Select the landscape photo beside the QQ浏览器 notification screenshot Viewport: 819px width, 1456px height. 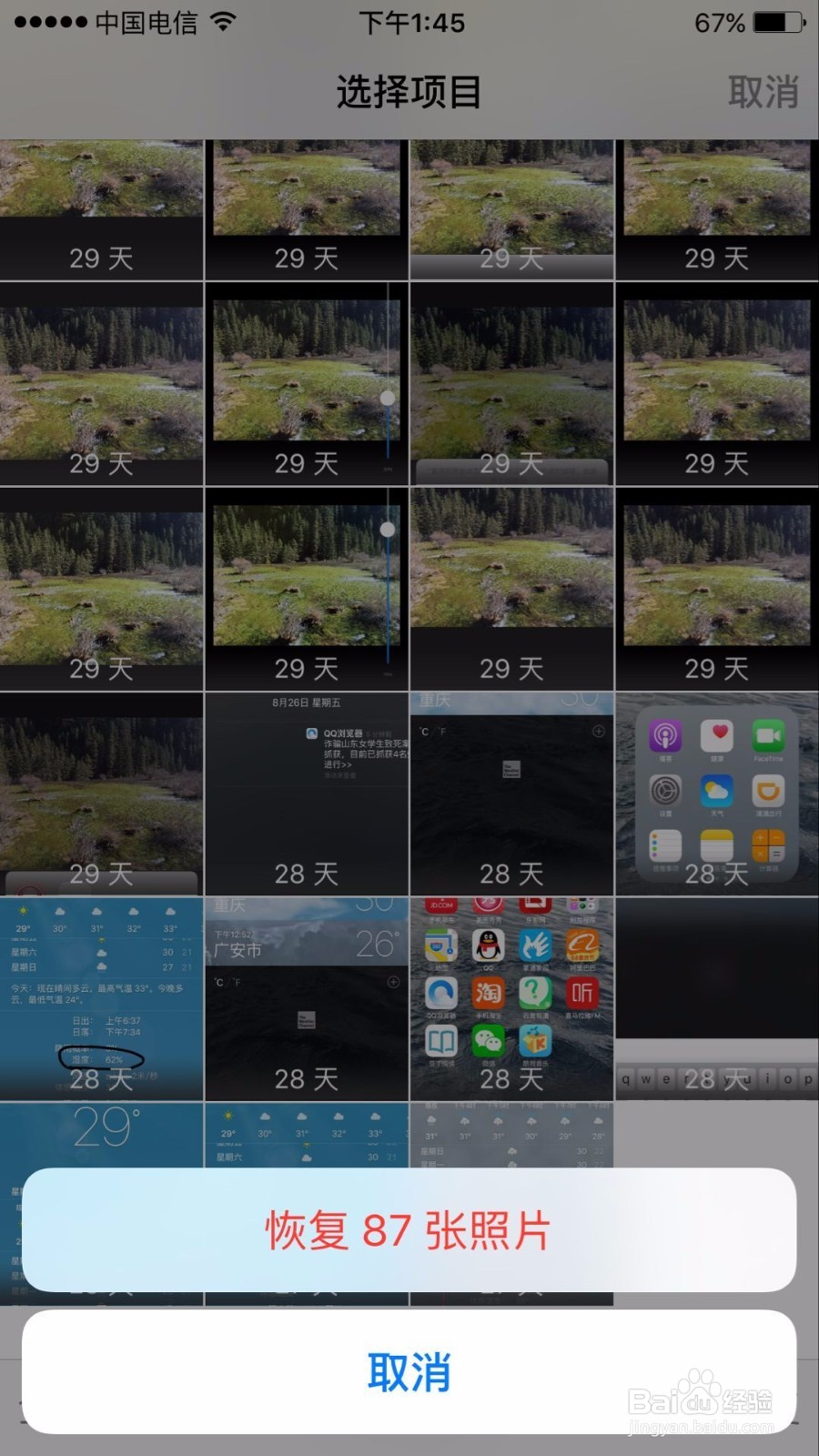(x=101, y=794)
